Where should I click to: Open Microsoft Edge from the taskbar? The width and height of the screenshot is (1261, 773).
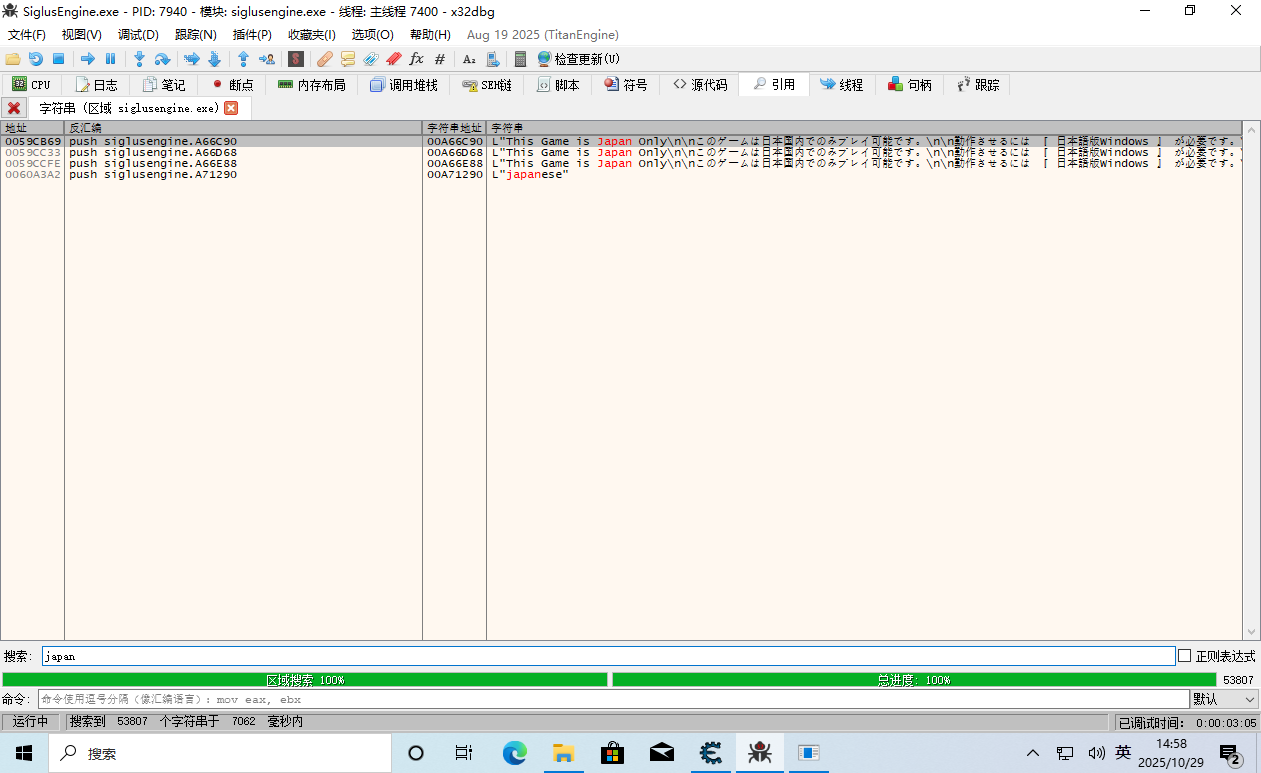tap(514, 753)
